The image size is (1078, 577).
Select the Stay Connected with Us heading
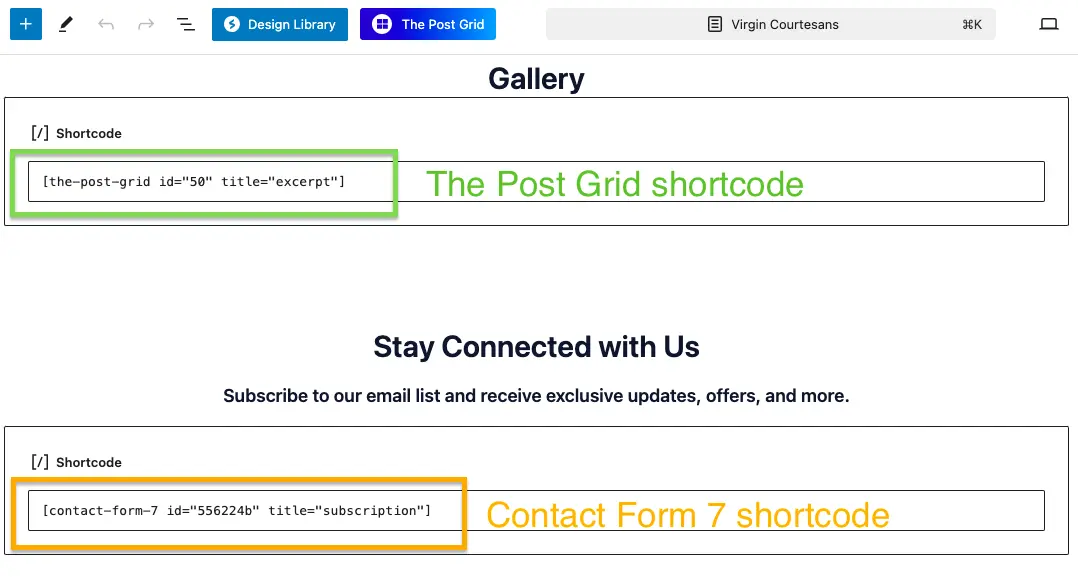click(x=536, y=347)
